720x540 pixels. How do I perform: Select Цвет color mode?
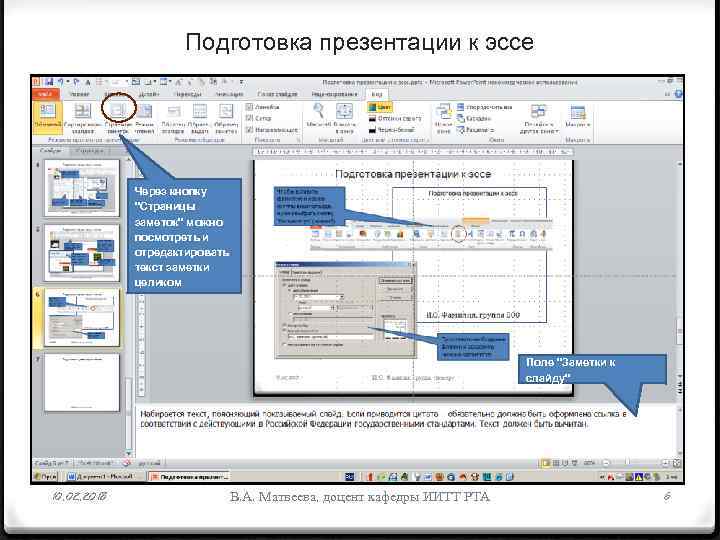(x=379, y=107)
